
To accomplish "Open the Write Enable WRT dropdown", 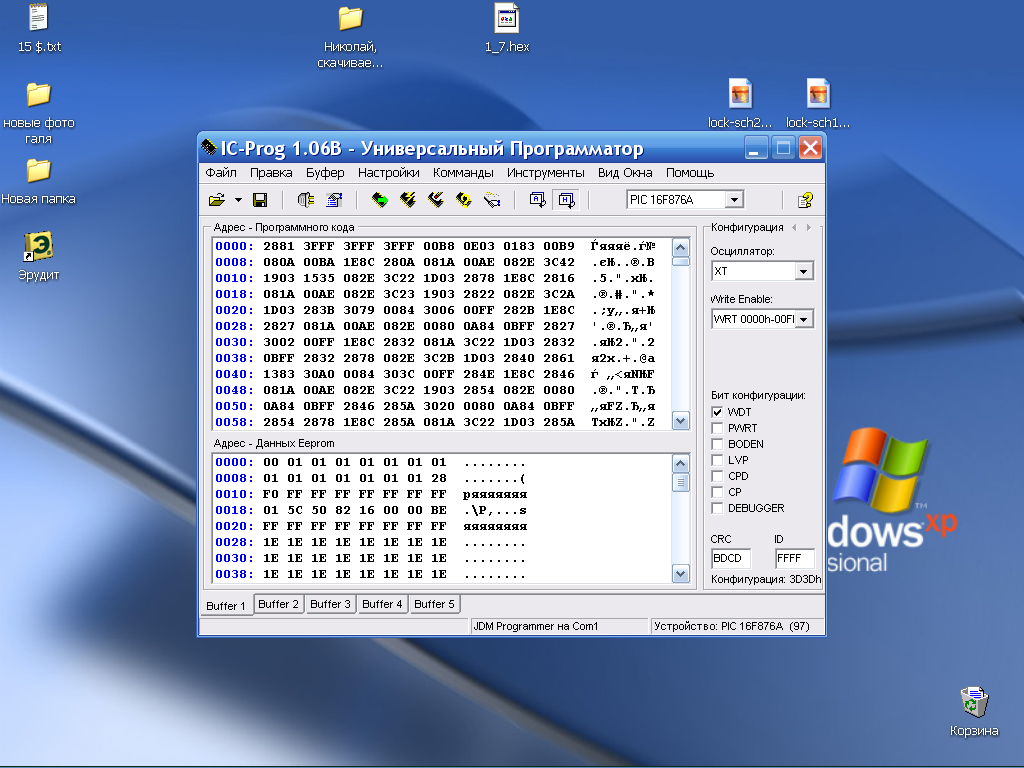I will [804, 319].
